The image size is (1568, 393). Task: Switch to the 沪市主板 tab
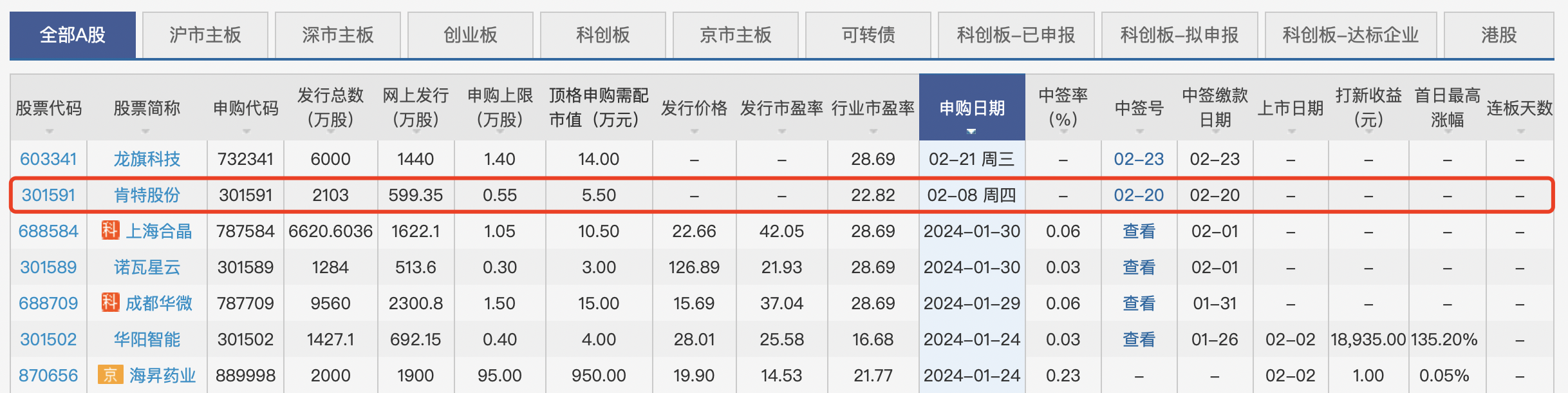(x=205, y=35)
